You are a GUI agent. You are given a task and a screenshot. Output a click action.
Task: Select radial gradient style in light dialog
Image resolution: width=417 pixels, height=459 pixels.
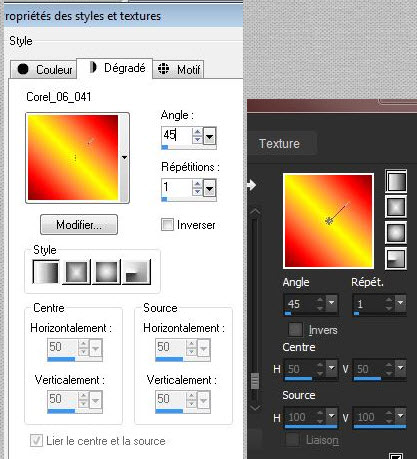tap(136, 272)
